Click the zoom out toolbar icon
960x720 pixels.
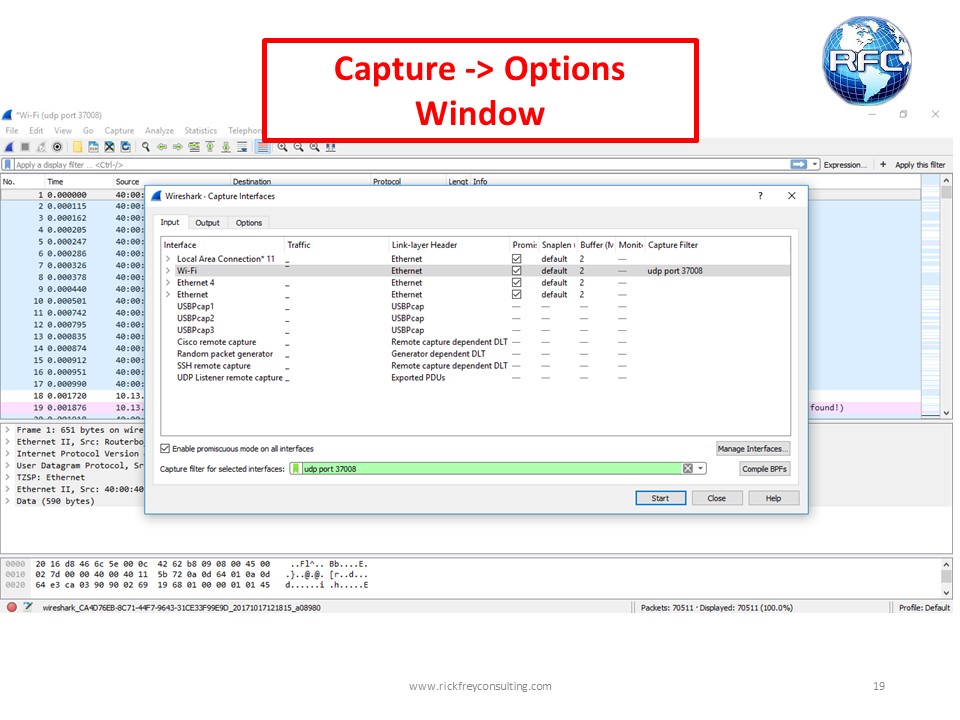tap(298, 147)
